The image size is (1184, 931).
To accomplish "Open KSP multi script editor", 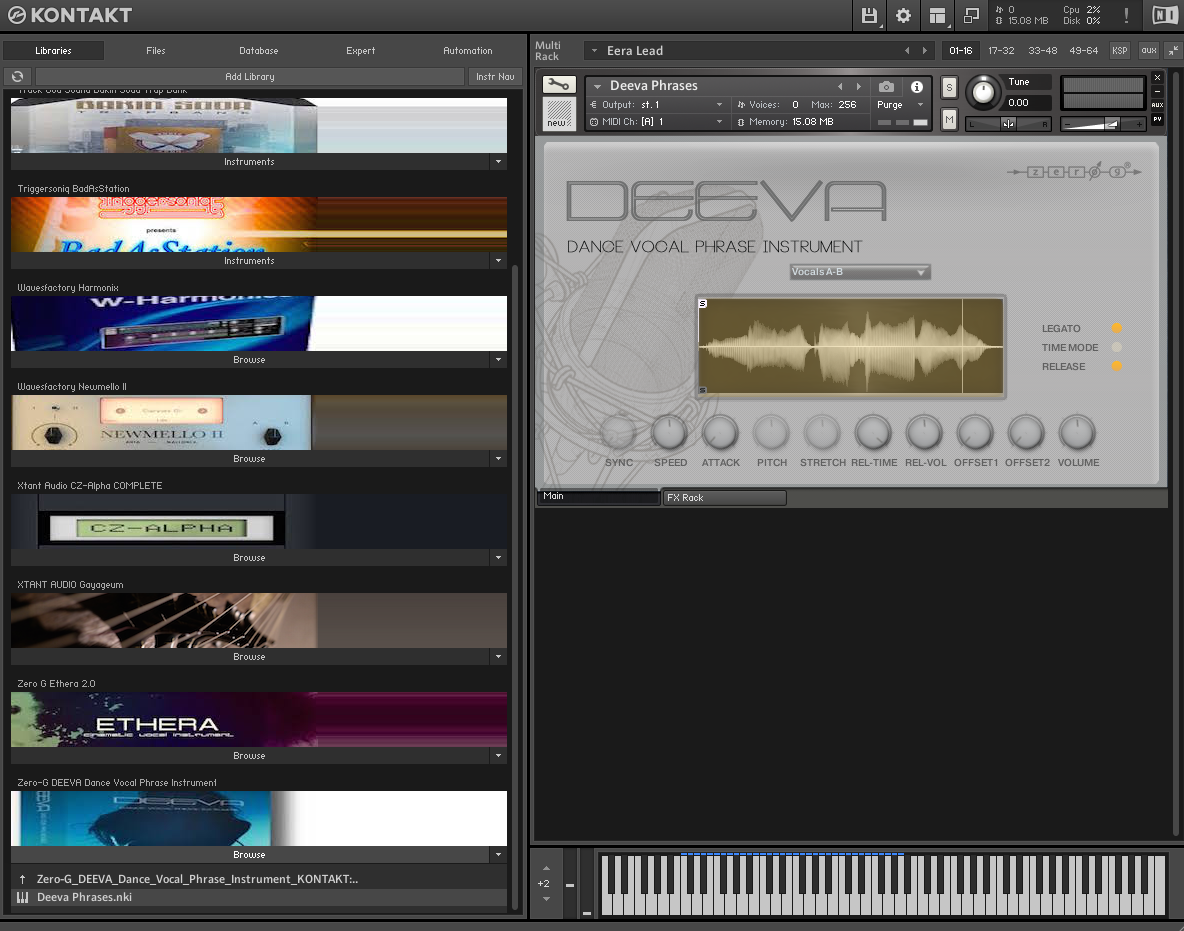I will tap(1119, 51).
